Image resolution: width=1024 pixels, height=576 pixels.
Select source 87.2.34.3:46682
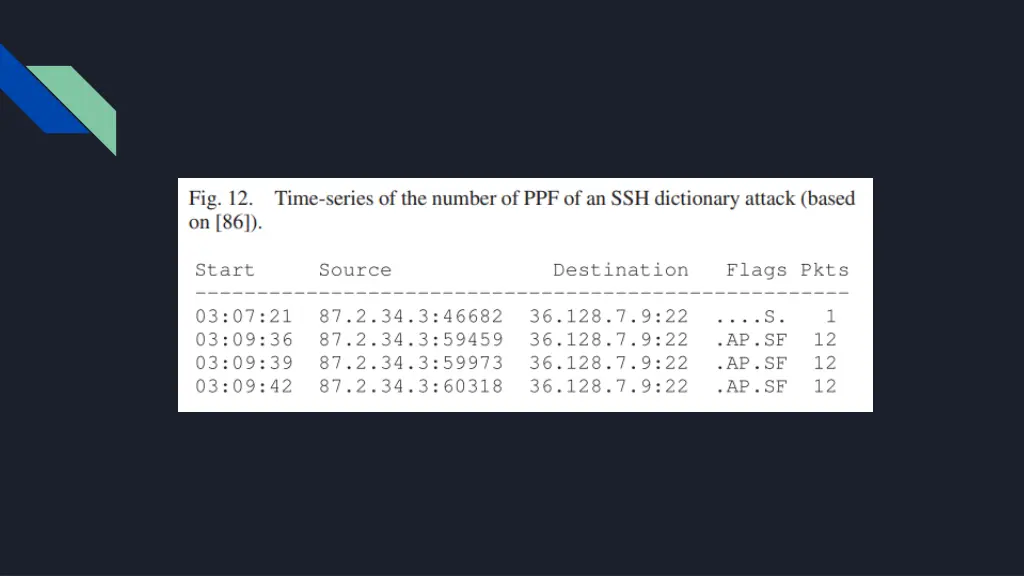pyautogui.click(x=411, y=316)
